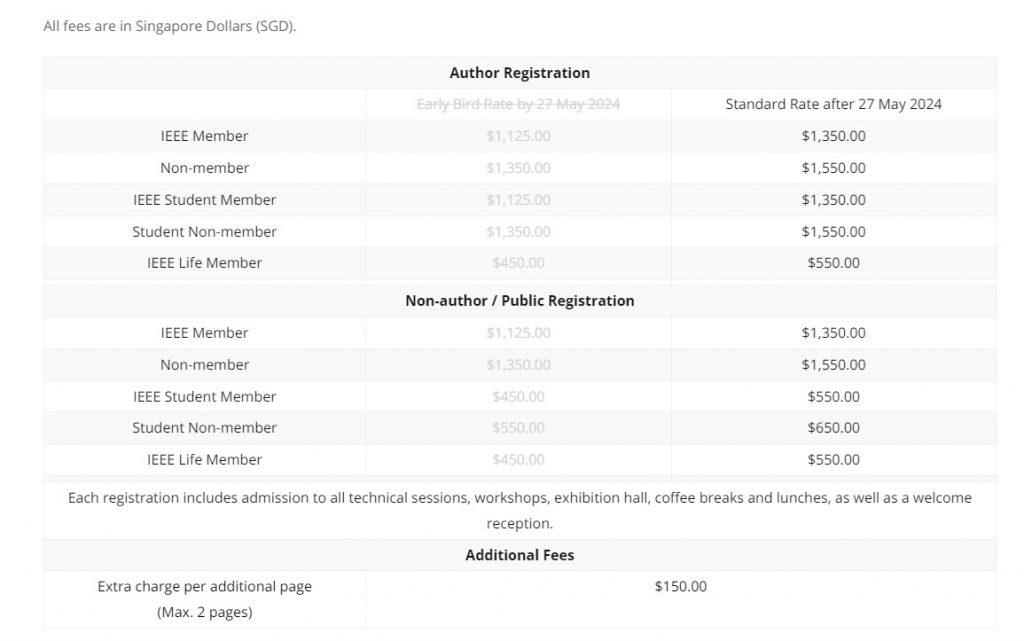Click Author IEEE Member standard rate $1,350.00
The height and width of the screenshot is (641, 1024).
pos(833,136)
